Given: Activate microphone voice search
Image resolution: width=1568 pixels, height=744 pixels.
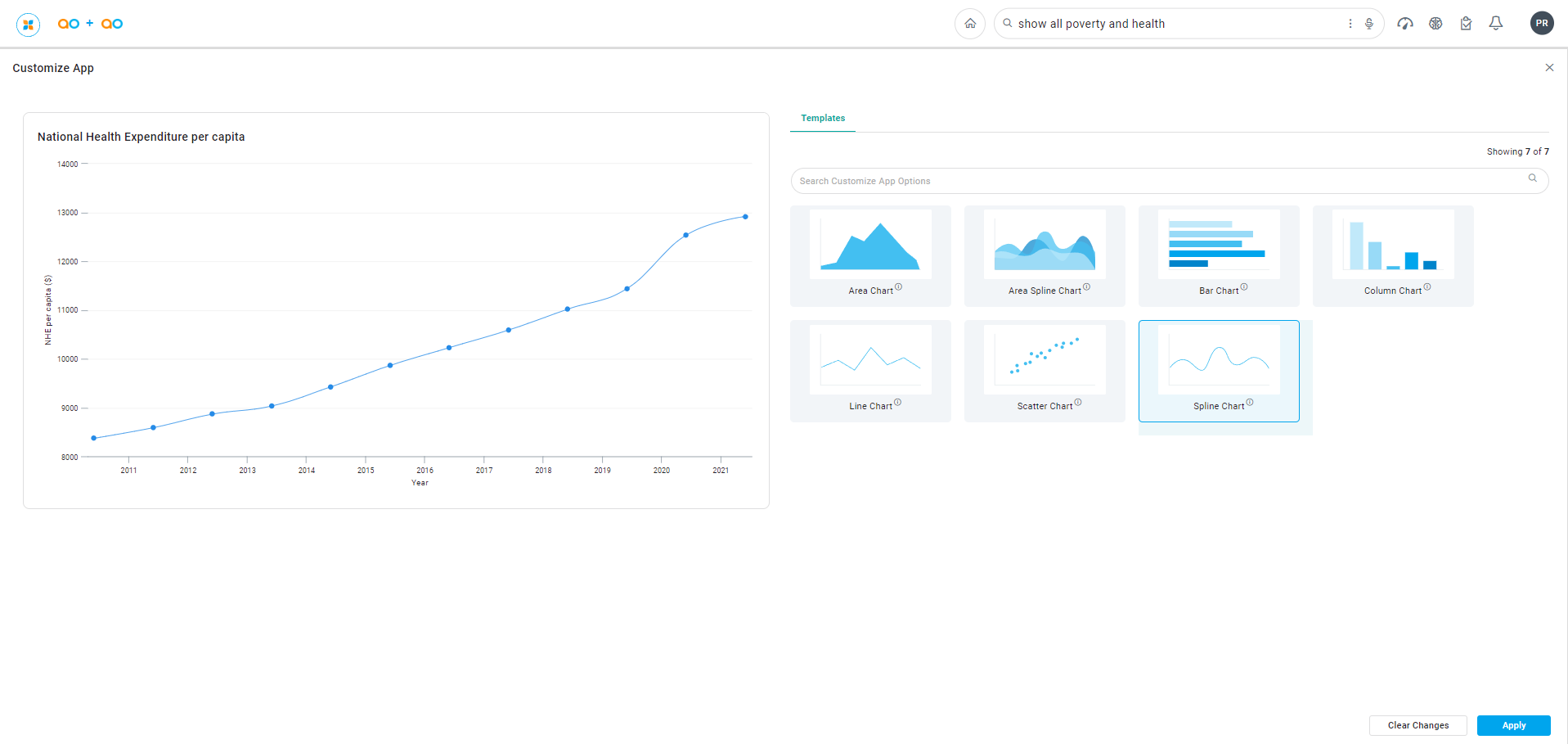Looking at the screenshot, I should click(1368, 24).
